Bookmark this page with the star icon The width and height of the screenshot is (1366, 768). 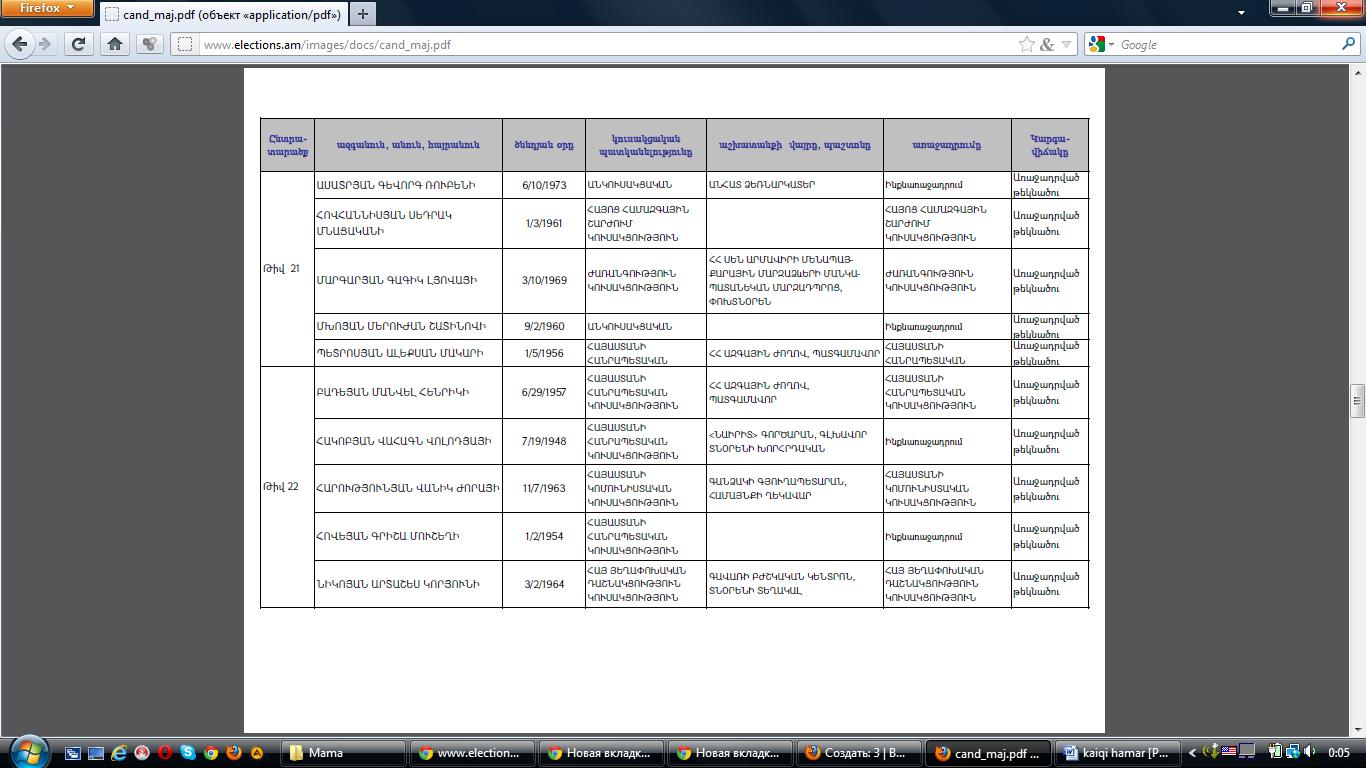click(1027, 44)
